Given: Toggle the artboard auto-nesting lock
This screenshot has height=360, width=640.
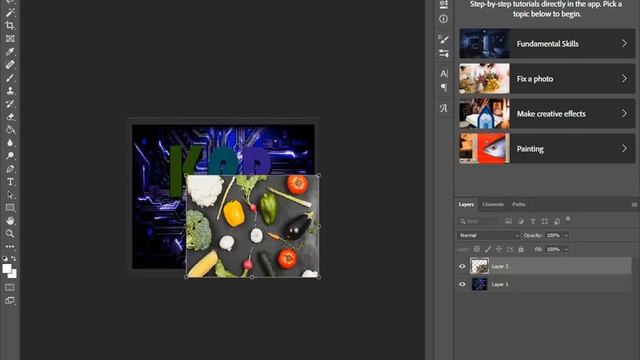Looking at the screenshot, I should (510, 249).
